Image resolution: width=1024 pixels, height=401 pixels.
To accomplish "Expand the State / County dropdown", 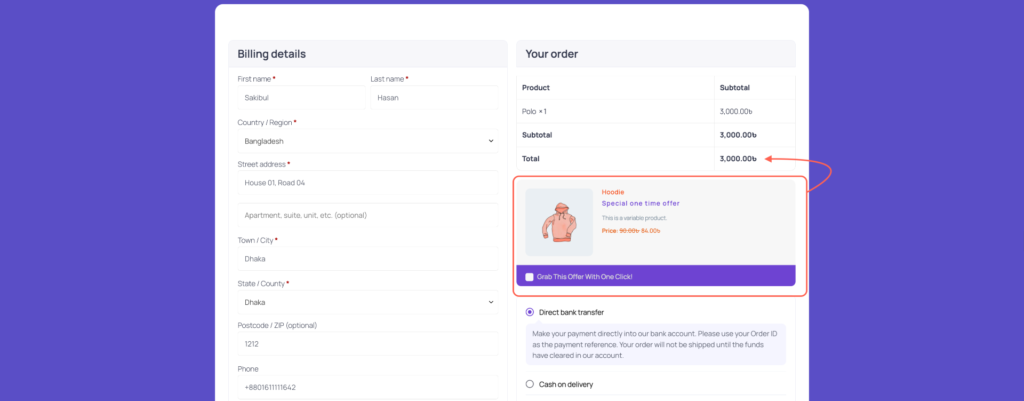I will click(x=367, y=302).
